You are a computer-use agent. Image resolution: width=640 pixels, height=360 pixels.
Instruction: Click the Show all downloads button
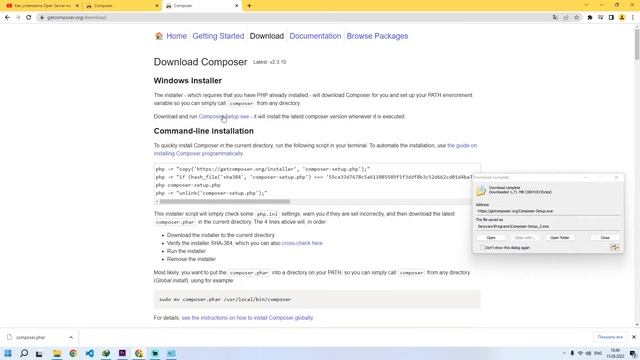click(610, 337)
